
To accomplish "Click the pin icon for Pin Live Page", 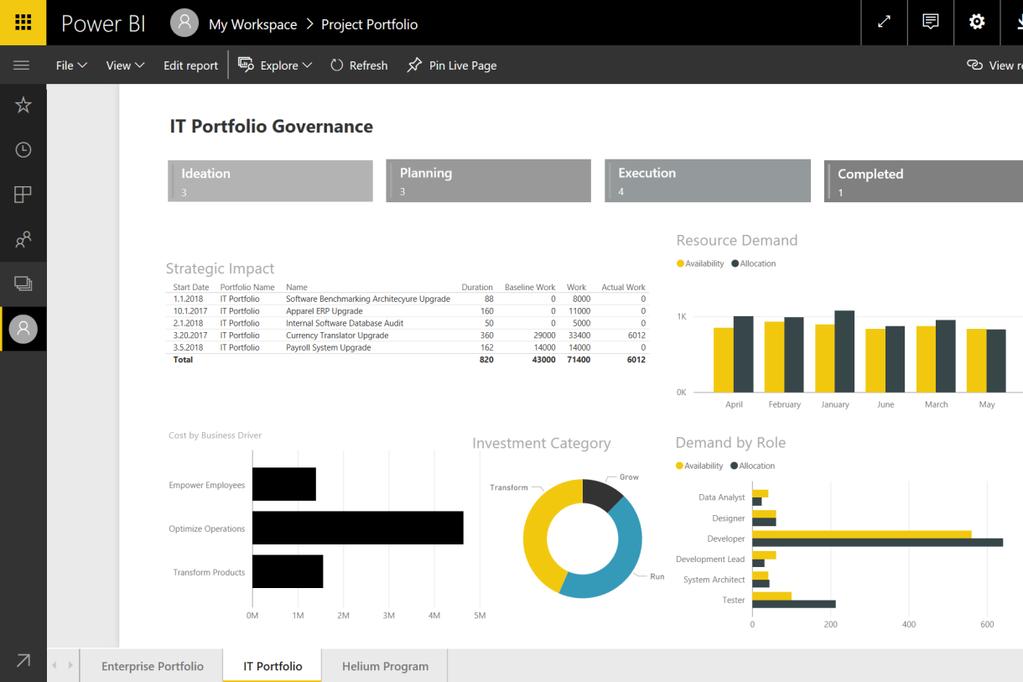I will coord(414,65).
